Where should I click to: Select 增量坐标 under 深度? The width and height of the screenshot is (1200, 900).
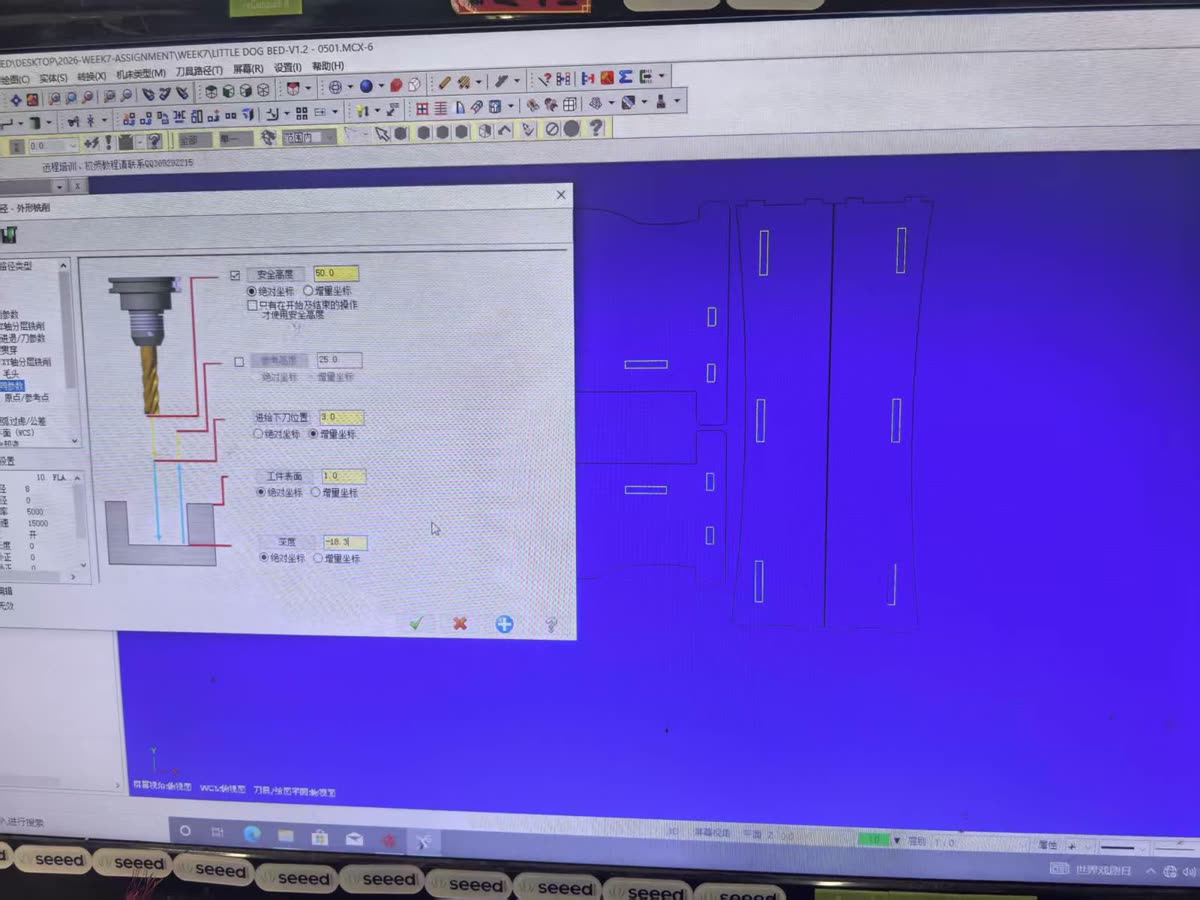point(318,558)
